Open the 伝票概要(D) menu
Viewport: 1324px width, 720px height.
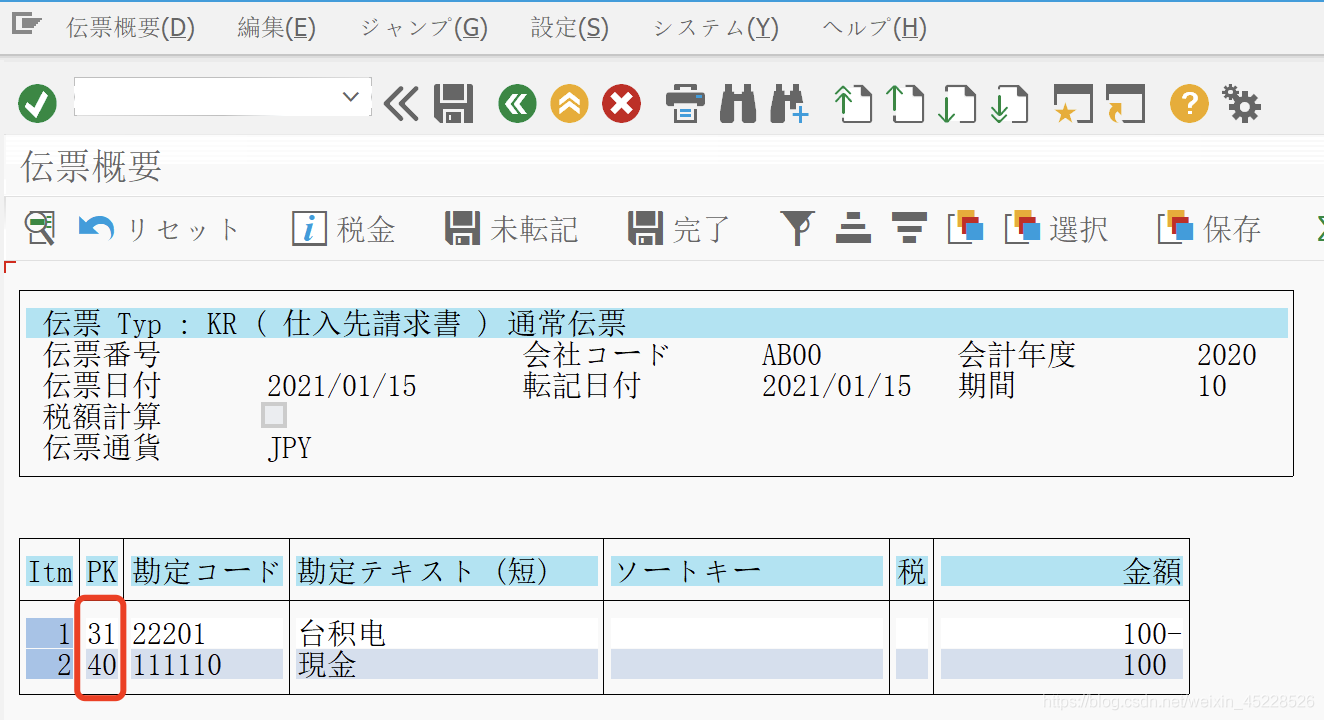[130, 28]
